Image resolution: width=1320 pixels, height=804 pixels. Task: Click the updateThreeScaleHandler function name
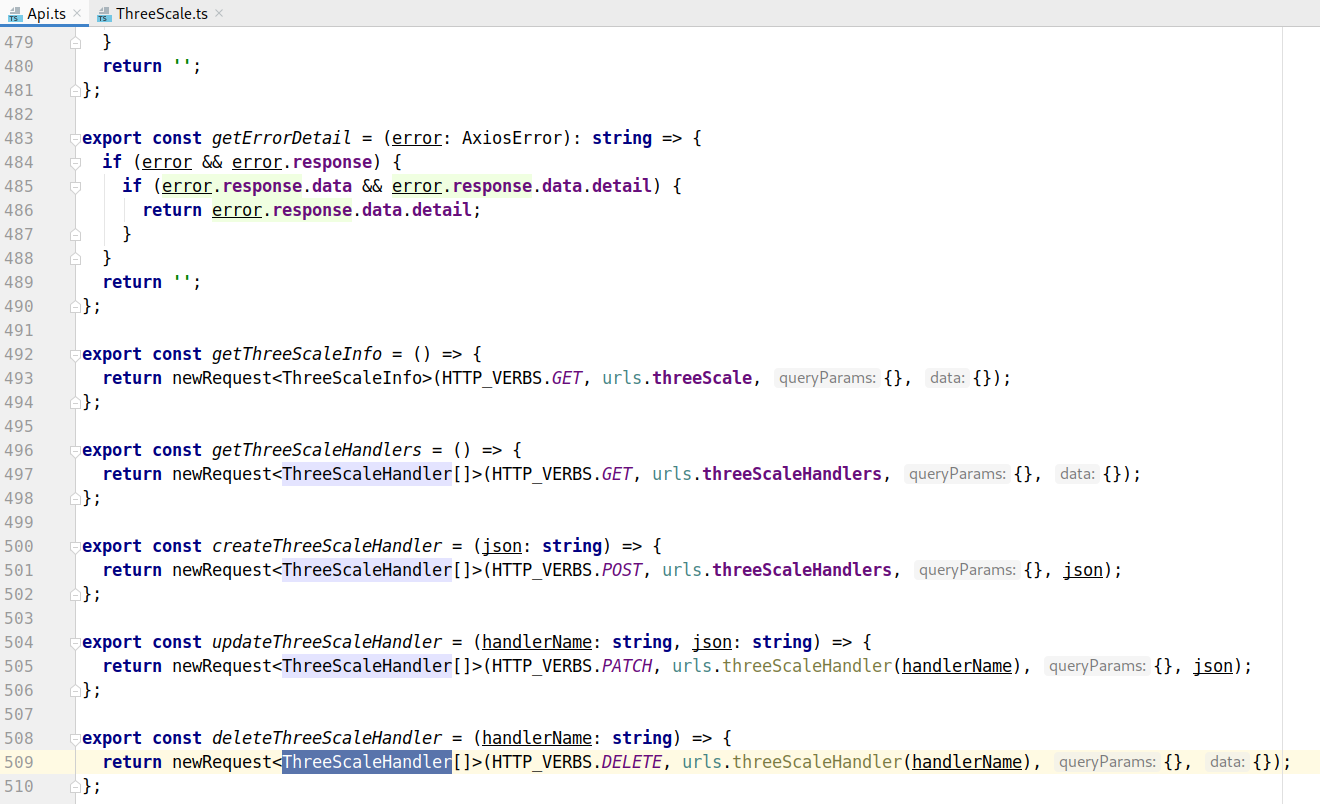(327, 642)
